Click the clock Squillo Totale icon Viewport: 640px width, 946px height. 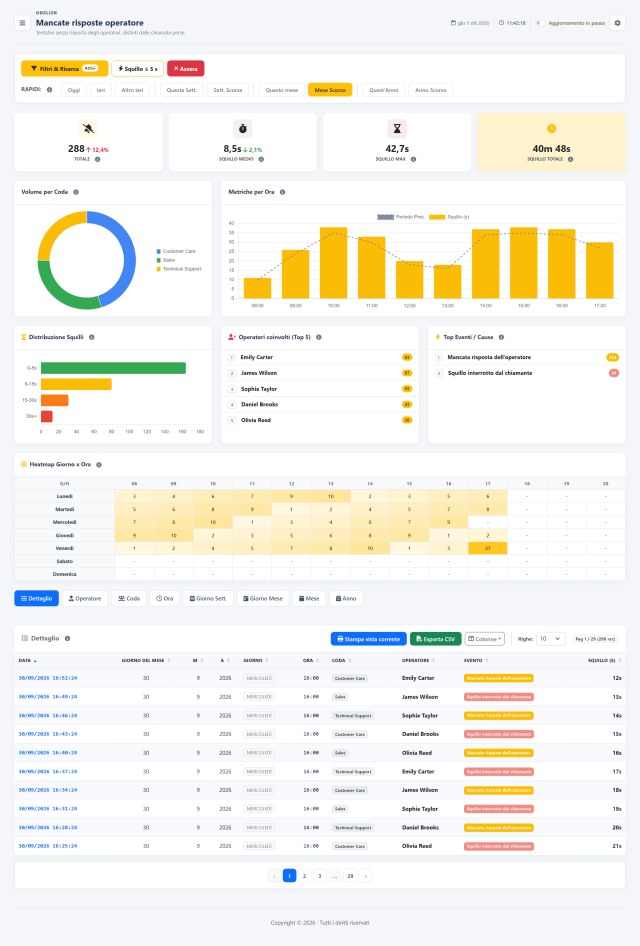tap(551, 129)
